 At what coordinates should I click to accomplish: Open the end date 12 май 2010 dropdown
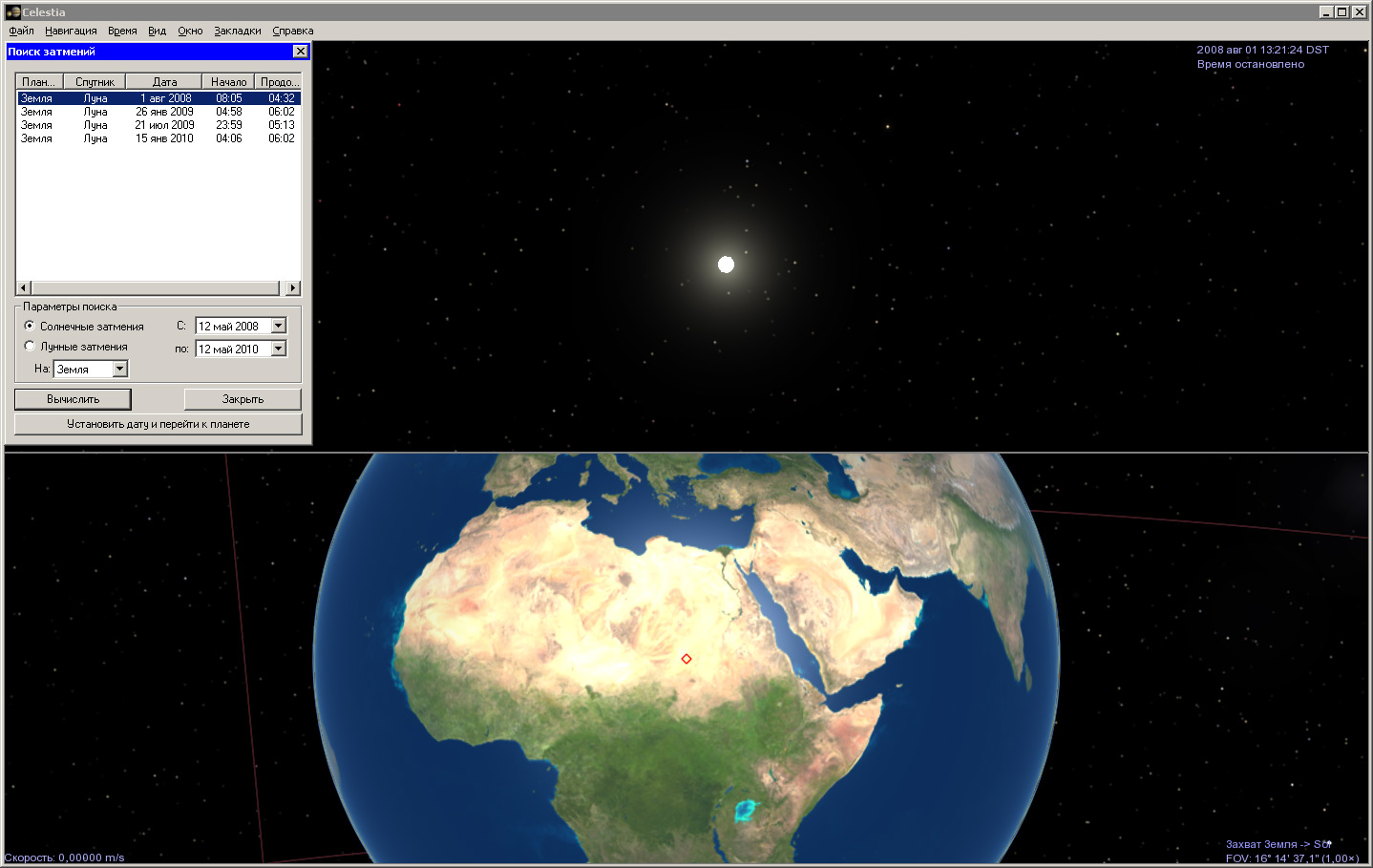[x=279, y=349]
